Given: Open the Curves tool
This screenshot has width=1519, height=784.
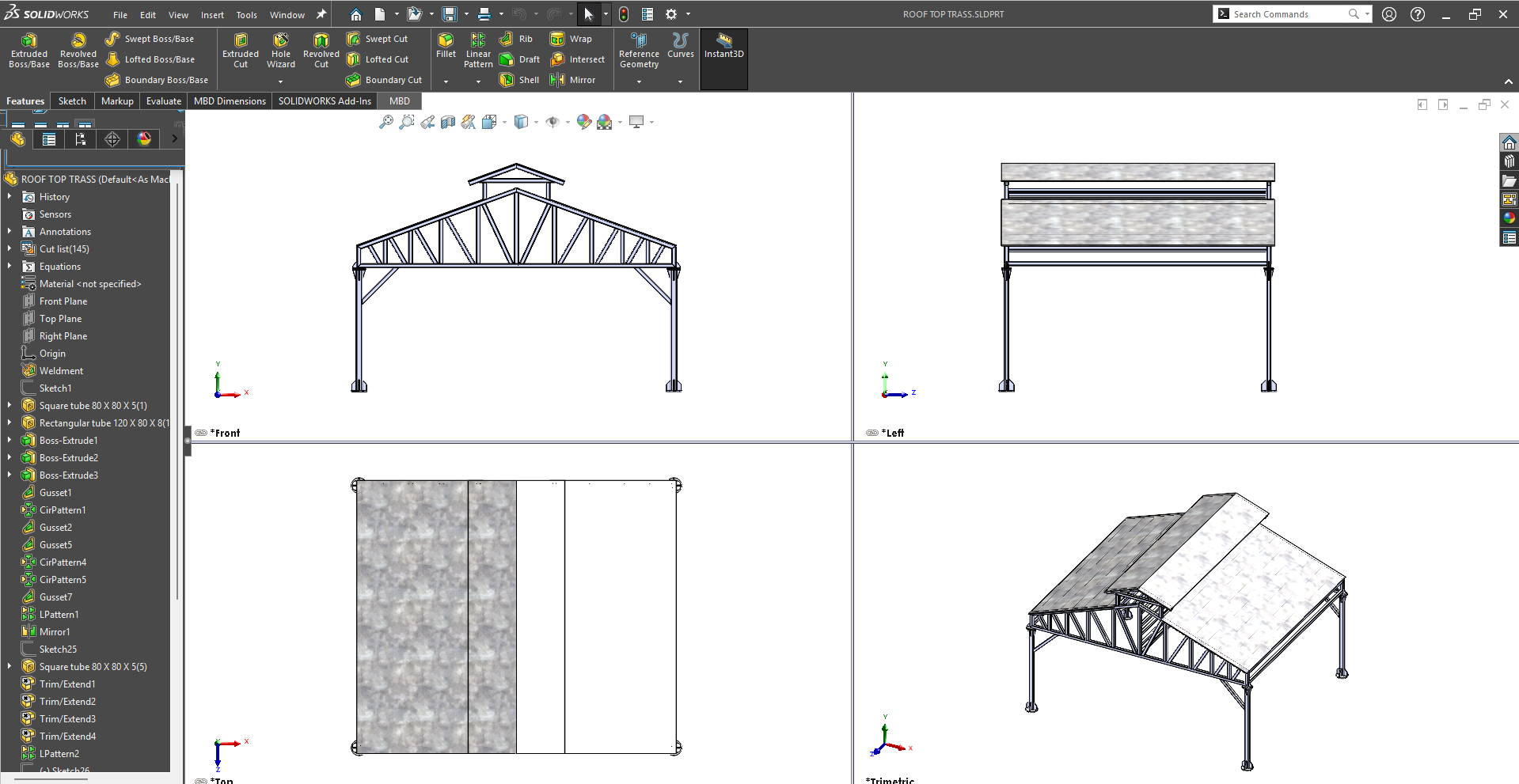Looking at the screenshot, I should pyautogui.click(x=680, y=46).
